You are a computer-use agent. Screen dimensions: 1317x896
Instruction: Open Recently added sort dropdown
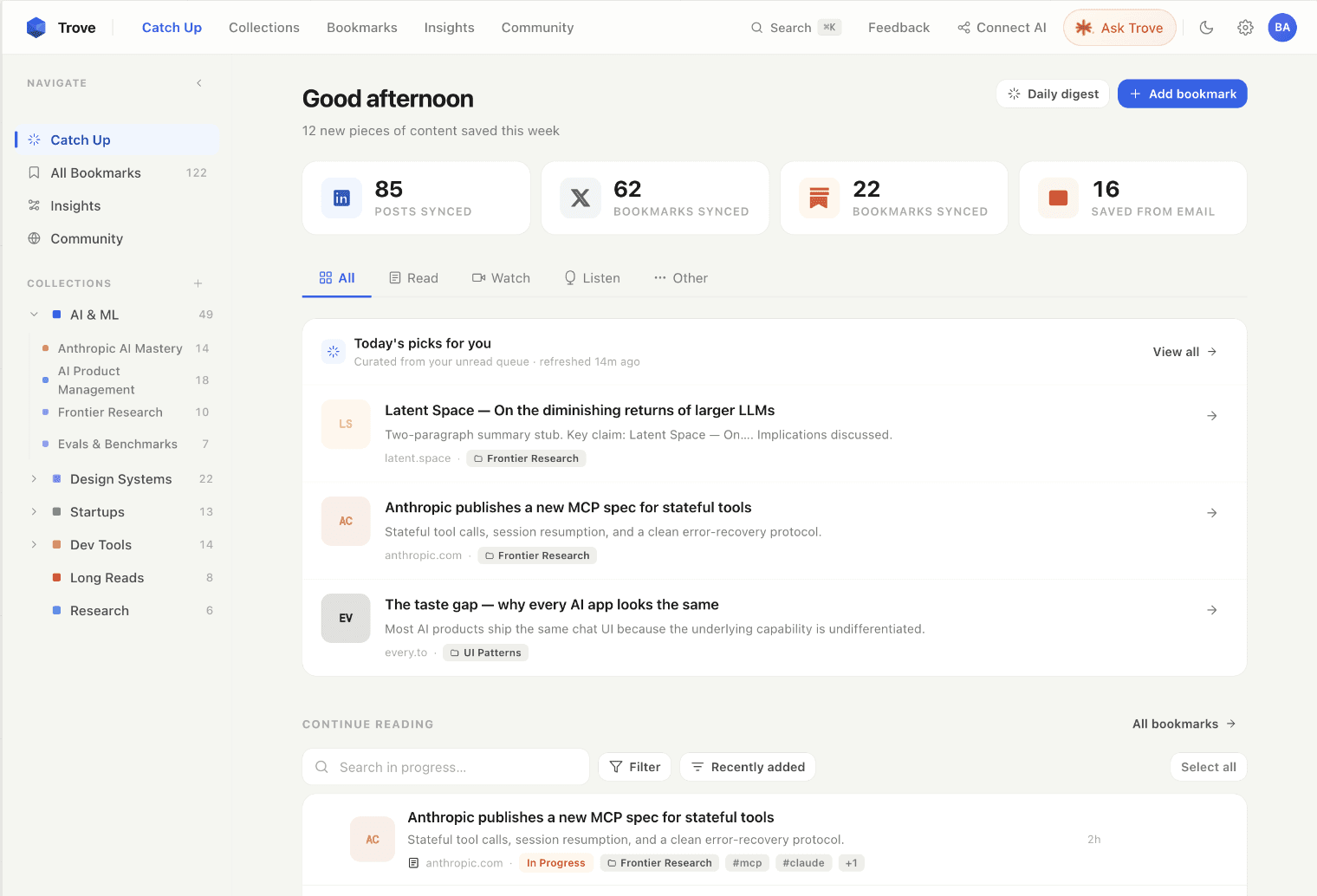point(748,767)
